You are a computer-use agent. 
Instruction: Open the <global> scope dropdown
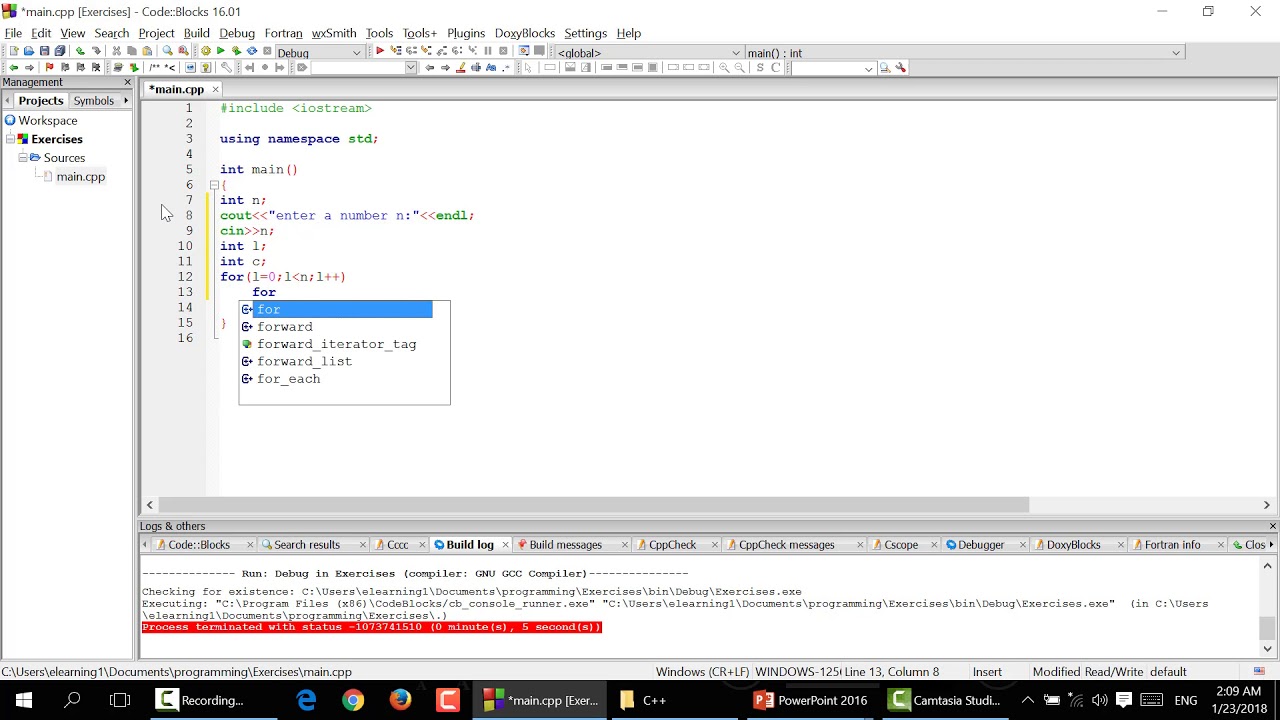click(736, 53)
